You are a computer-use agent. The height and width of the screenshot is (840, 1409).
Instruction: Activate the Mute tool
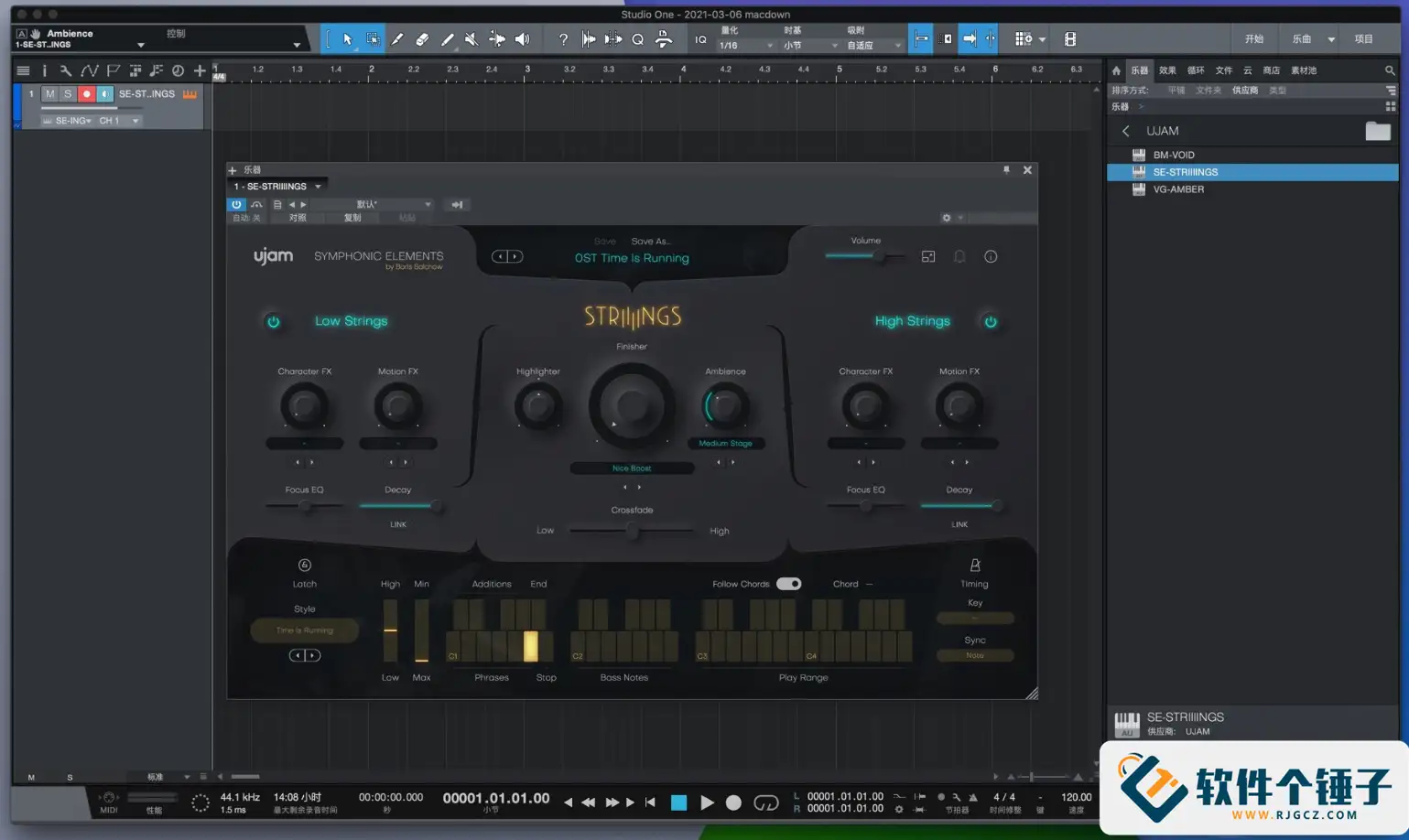471,39
